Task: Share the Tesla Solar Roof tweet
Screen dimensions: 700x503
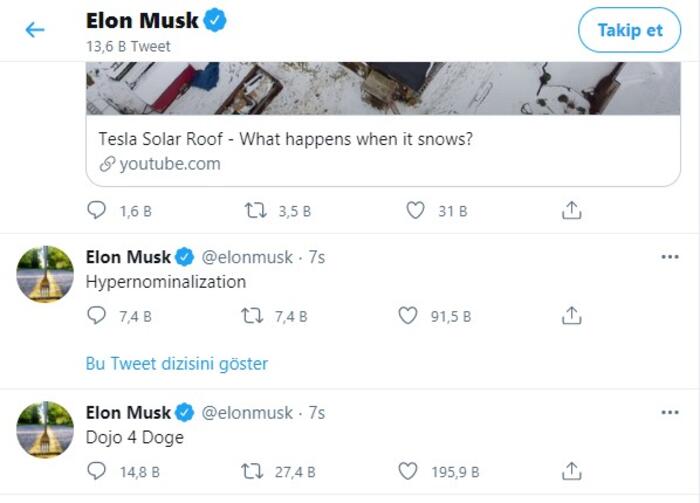Action: 571,211
